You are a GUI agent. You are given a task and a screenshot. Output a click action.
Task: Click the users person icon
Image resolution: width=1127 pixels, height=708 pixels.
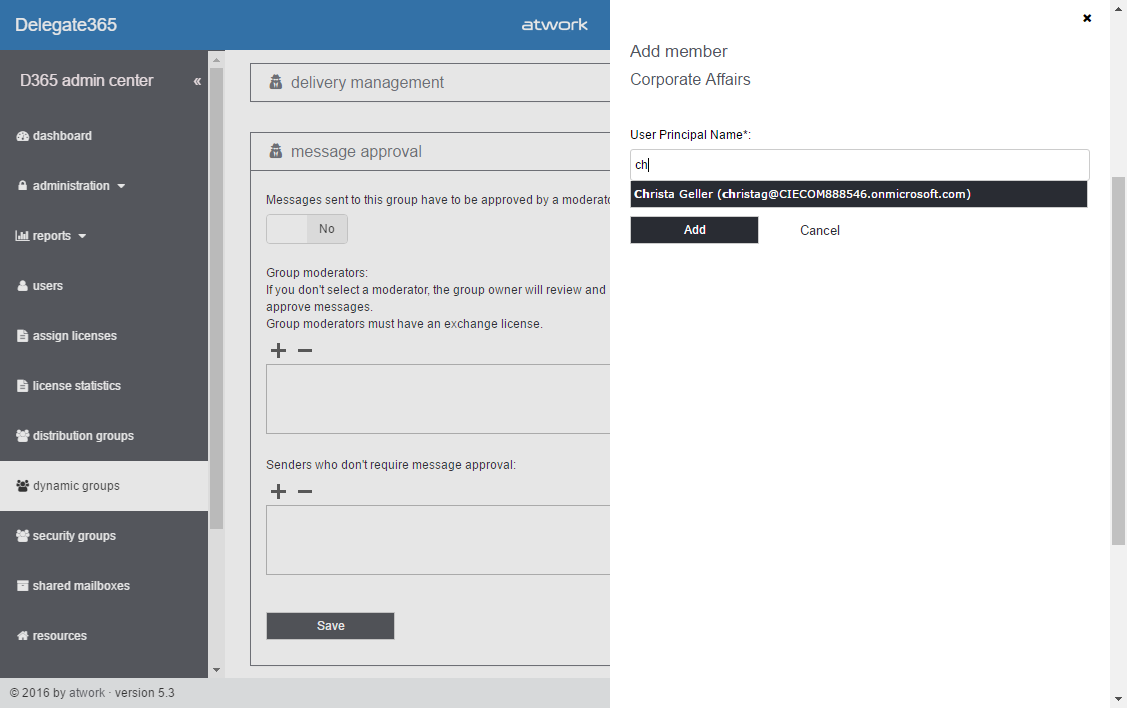22,285
